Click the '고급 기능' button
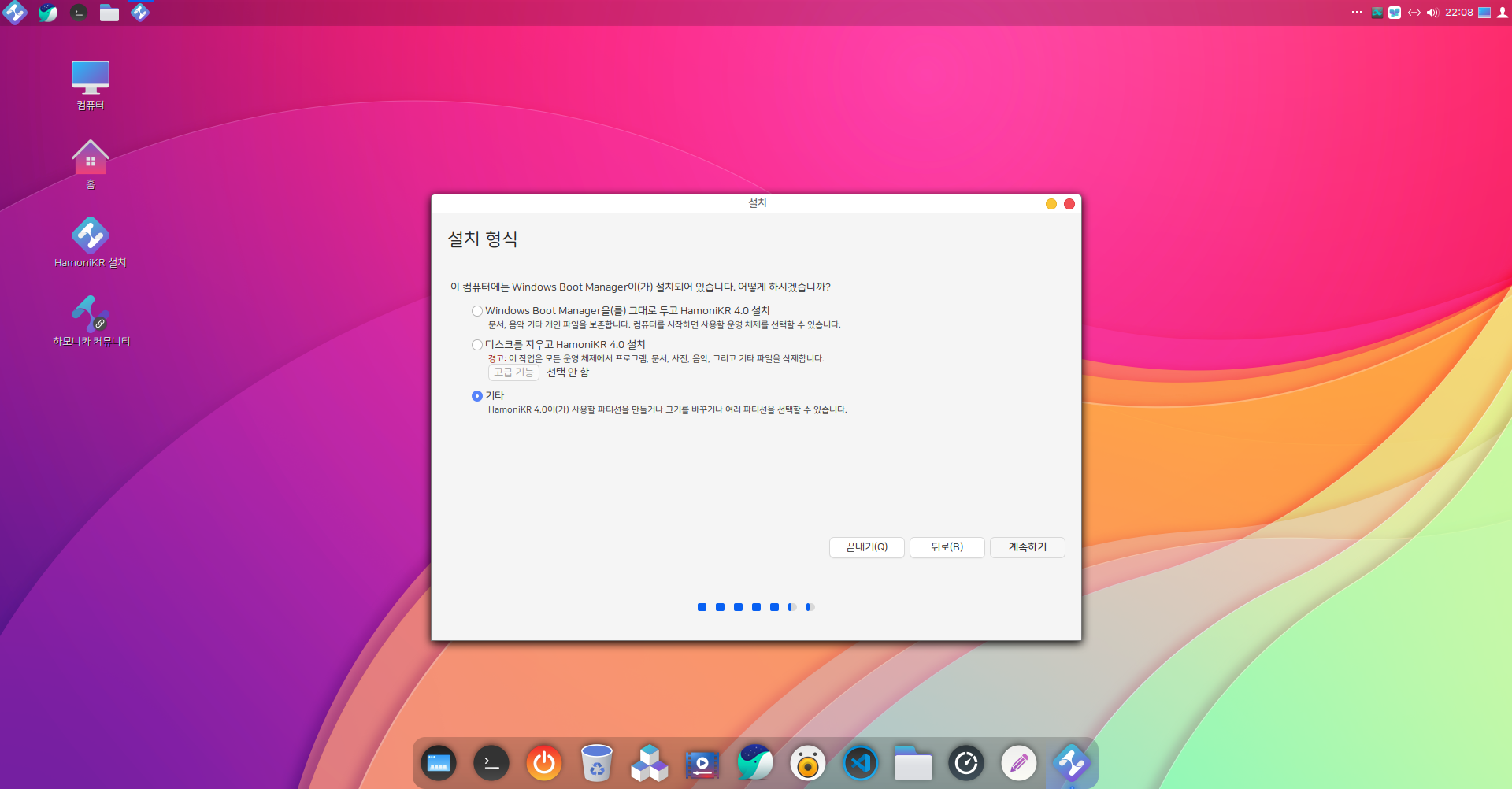Image resolution: width=1512 pixels, height=789 pixels. (513, 372)
